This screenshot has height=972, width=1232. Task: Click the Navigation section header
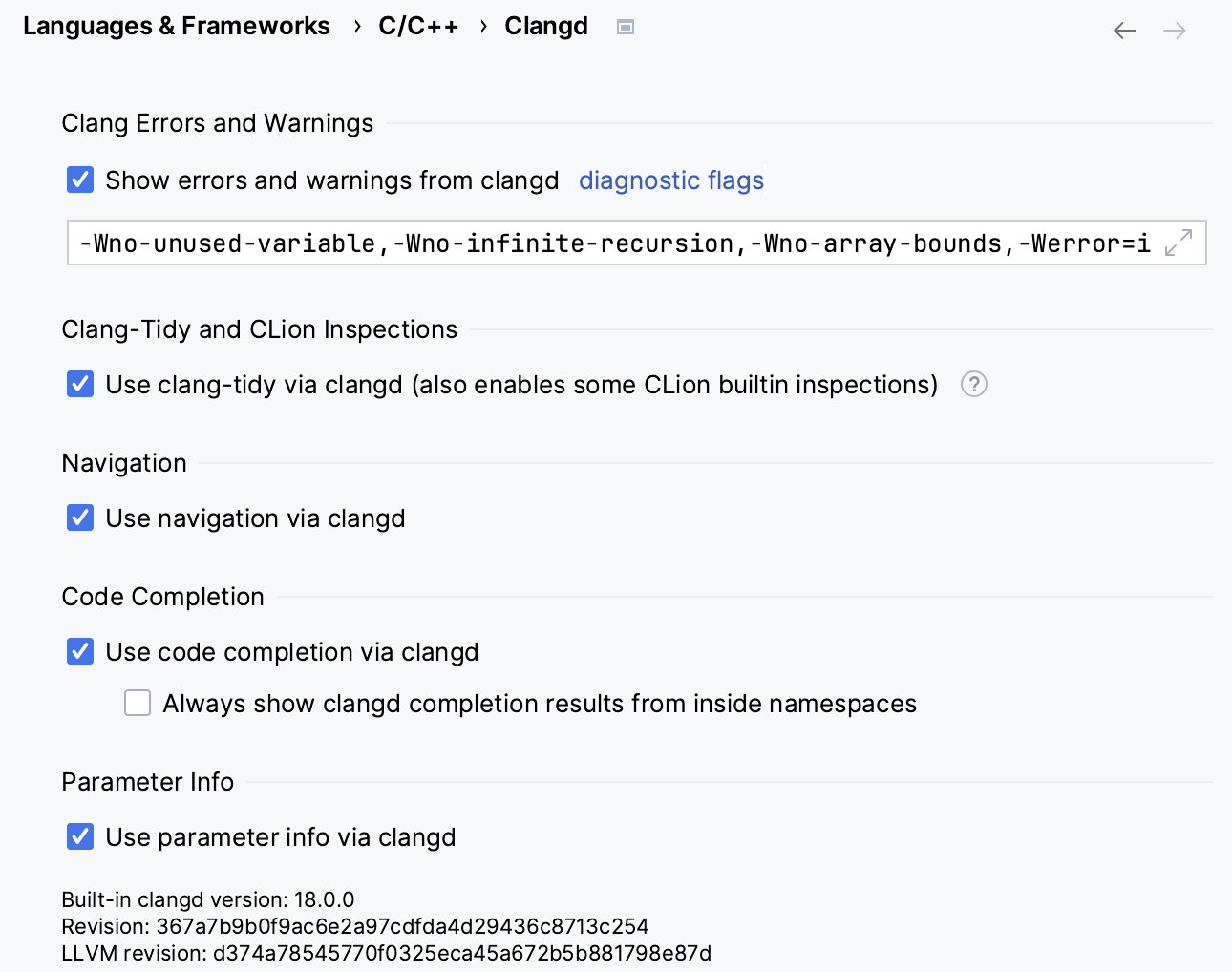(124, 463)
